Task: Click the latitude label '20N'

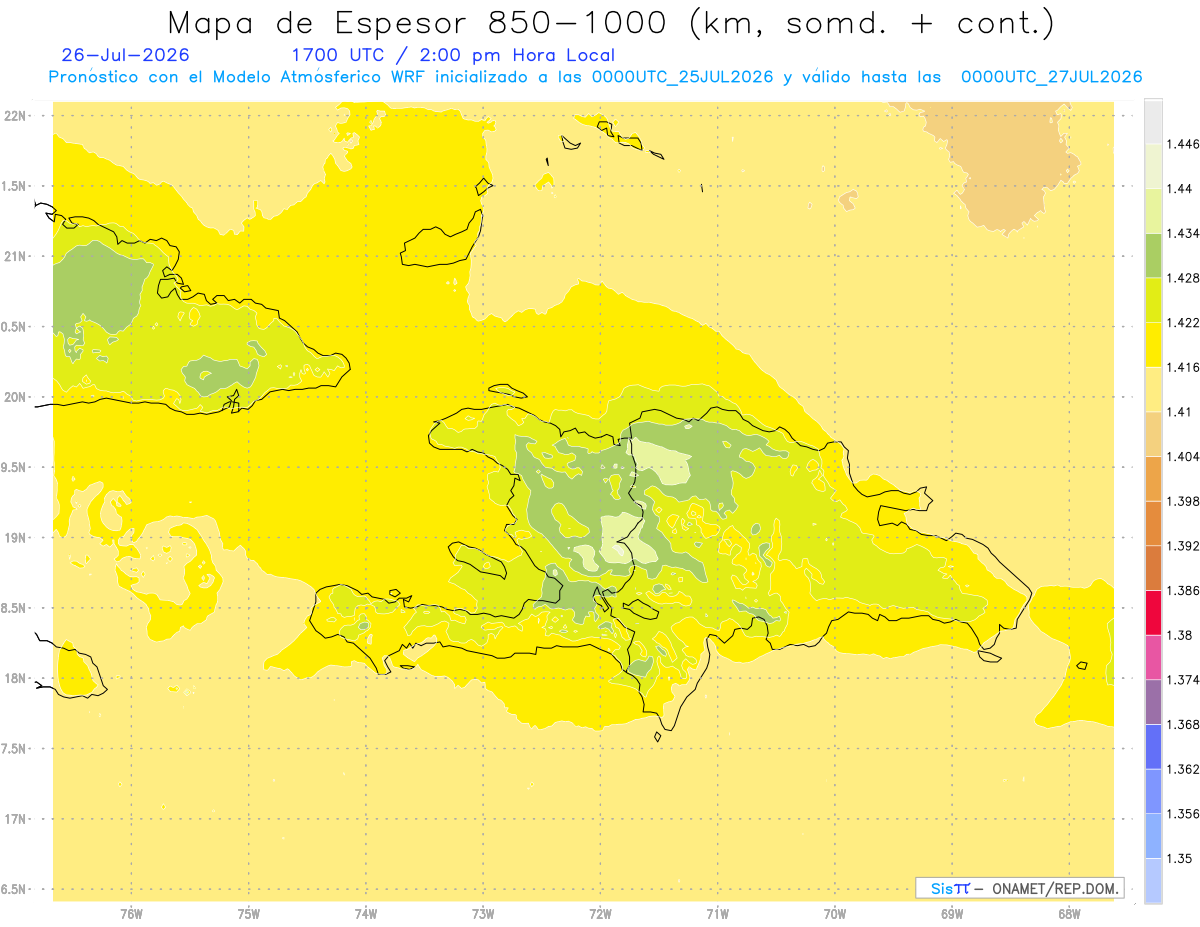Action: [15, 397]
